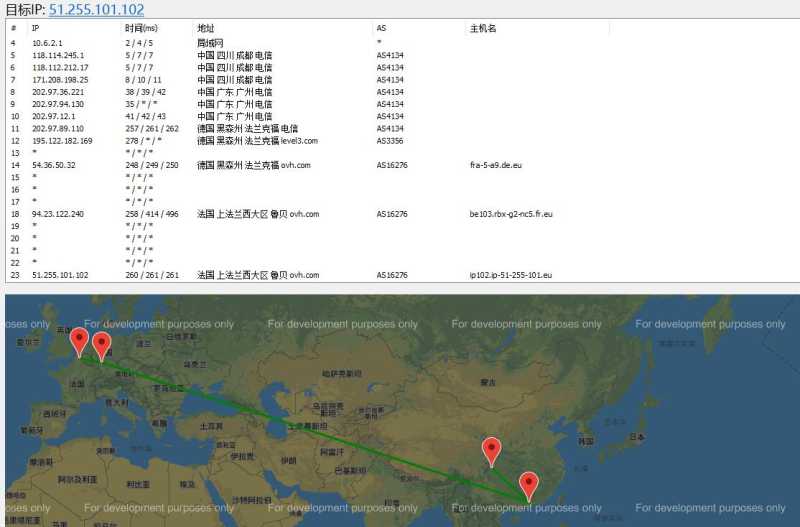Select the hop 23 IP cell 51.255.101.102

pos(60,275)
